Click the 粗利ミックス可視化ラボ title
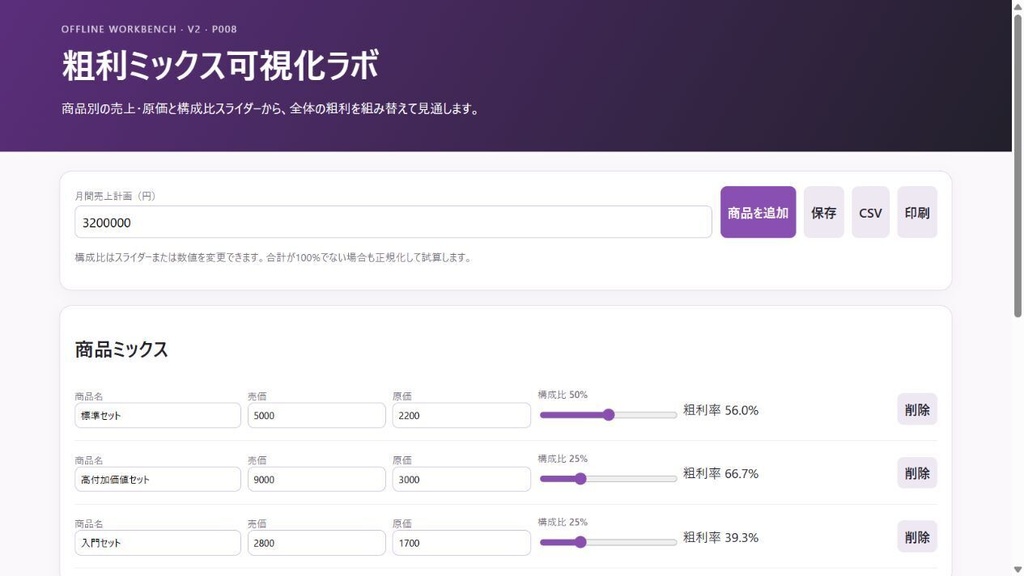Image resolution: width=1024 pixels, height=576 pixels. pos(220,65)
